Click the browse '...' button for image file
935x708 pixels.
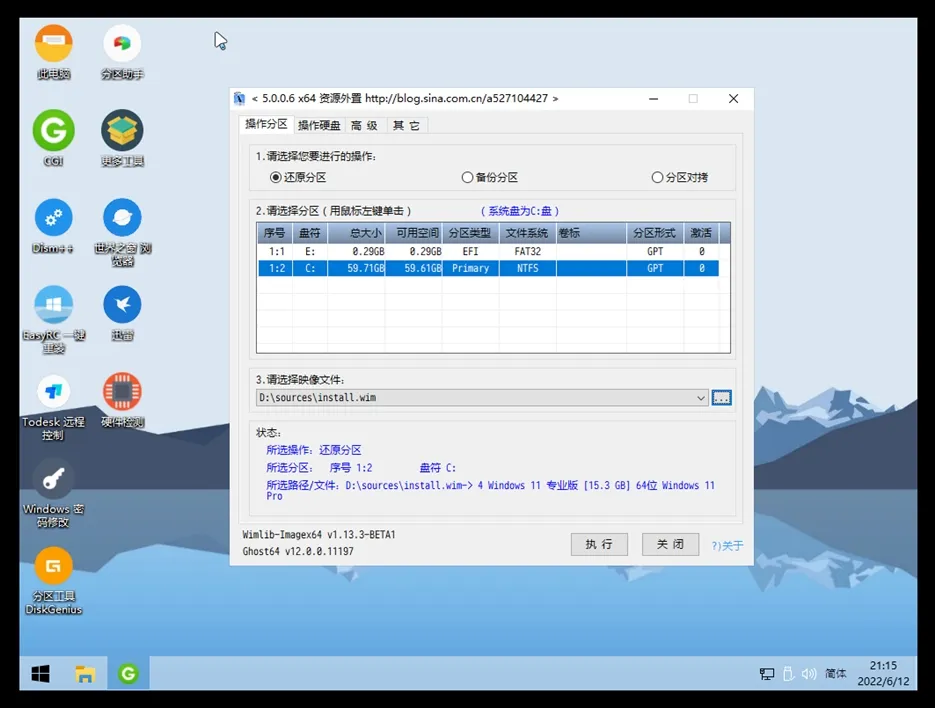(x=721, y=398)
